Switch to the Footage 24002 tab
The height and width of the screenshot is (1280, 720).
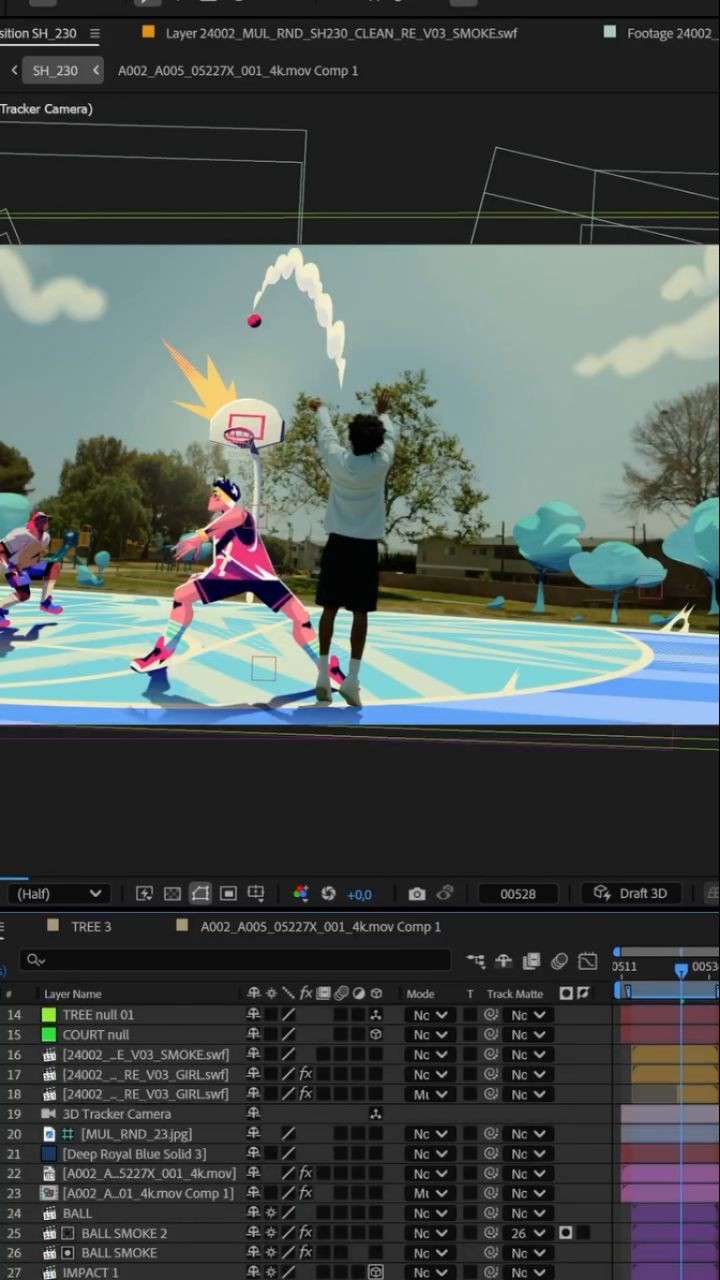tap(660, 33)
